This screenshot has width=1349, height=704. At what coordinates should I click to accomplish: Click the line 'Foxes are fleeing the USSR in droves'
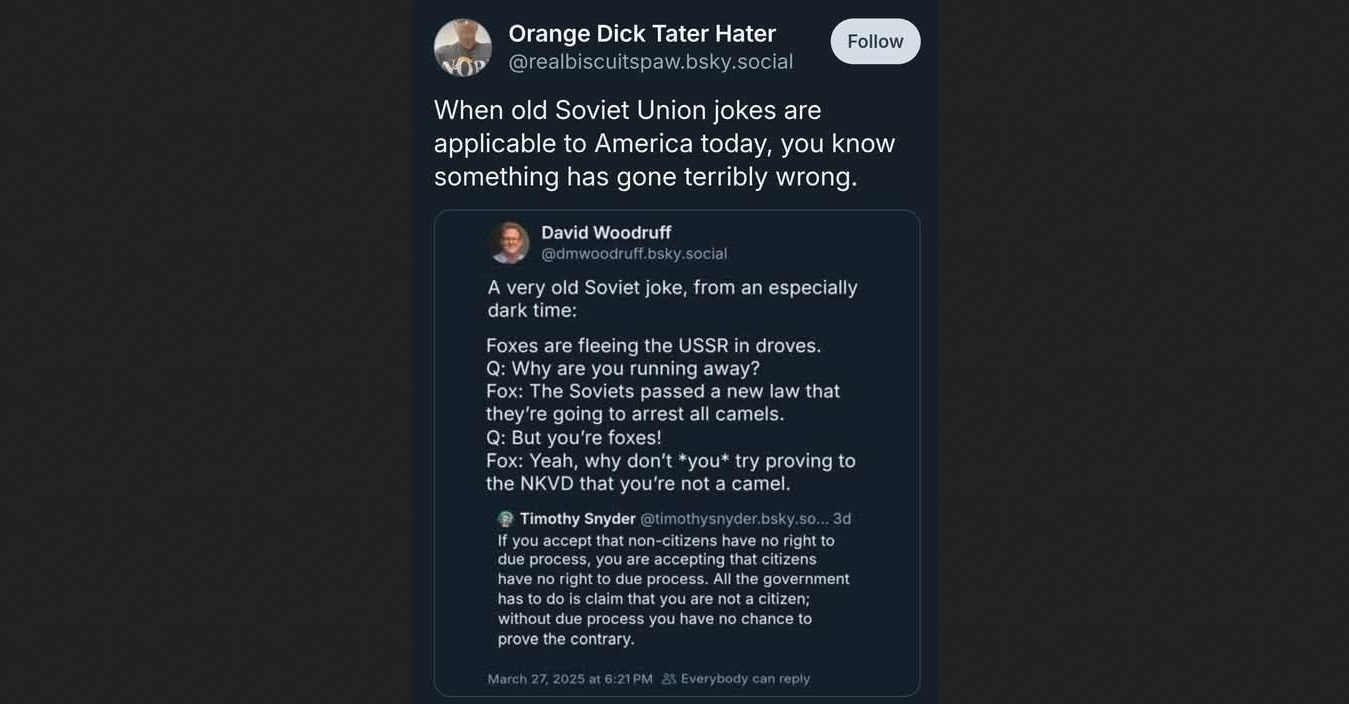point(653,345)
